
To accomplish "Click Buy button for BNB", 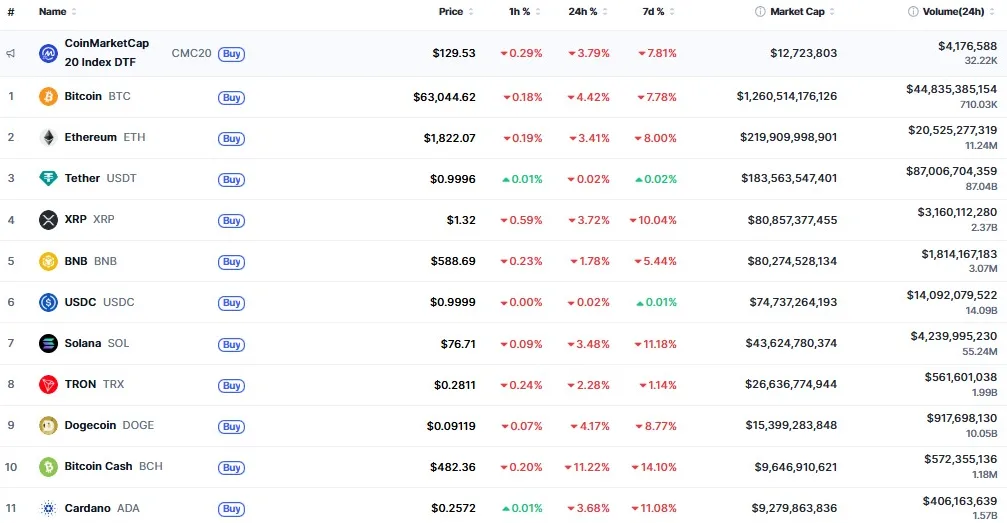I will click(x=231, y=262).
